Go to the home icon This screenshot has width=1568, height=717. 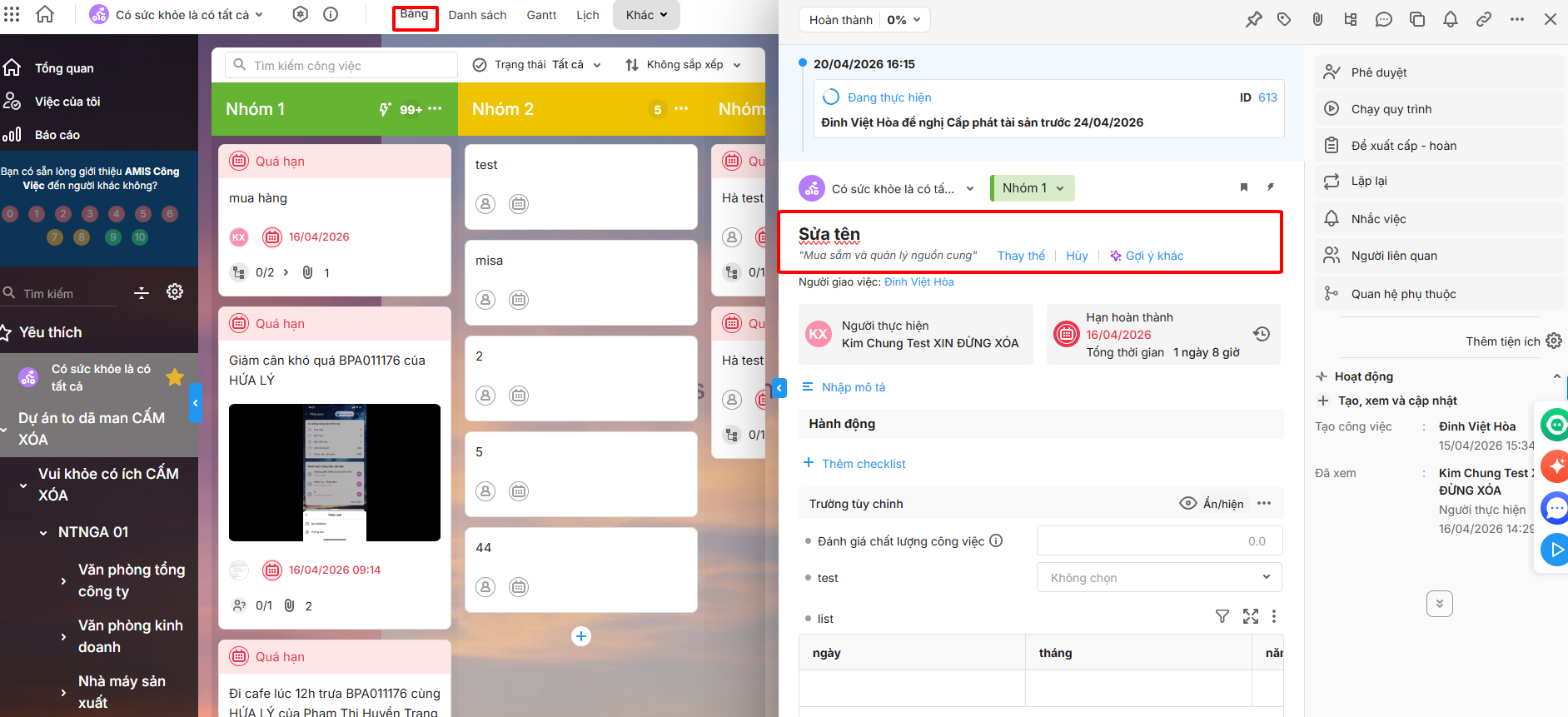coord(45,14)
